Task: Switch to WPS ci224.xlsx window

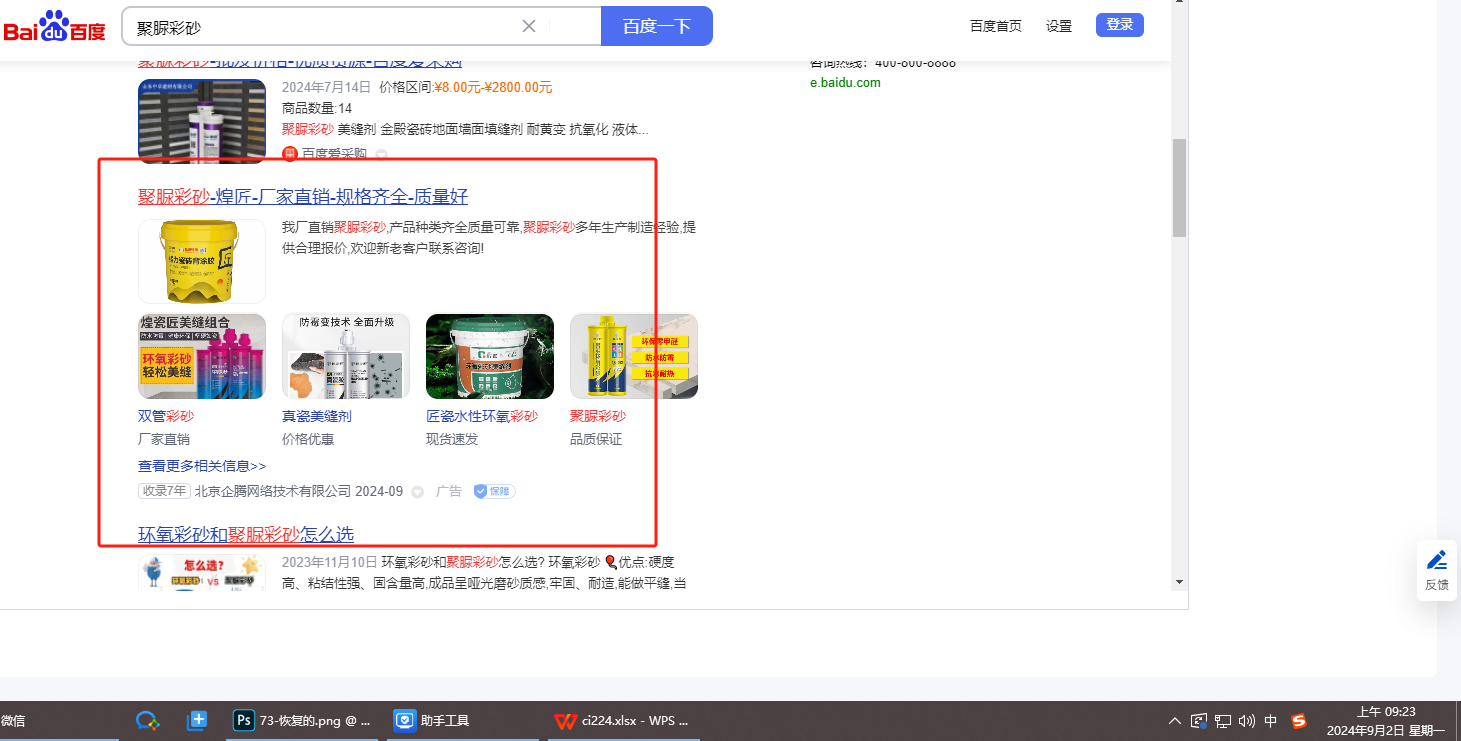Action: (x=622, y=720)
